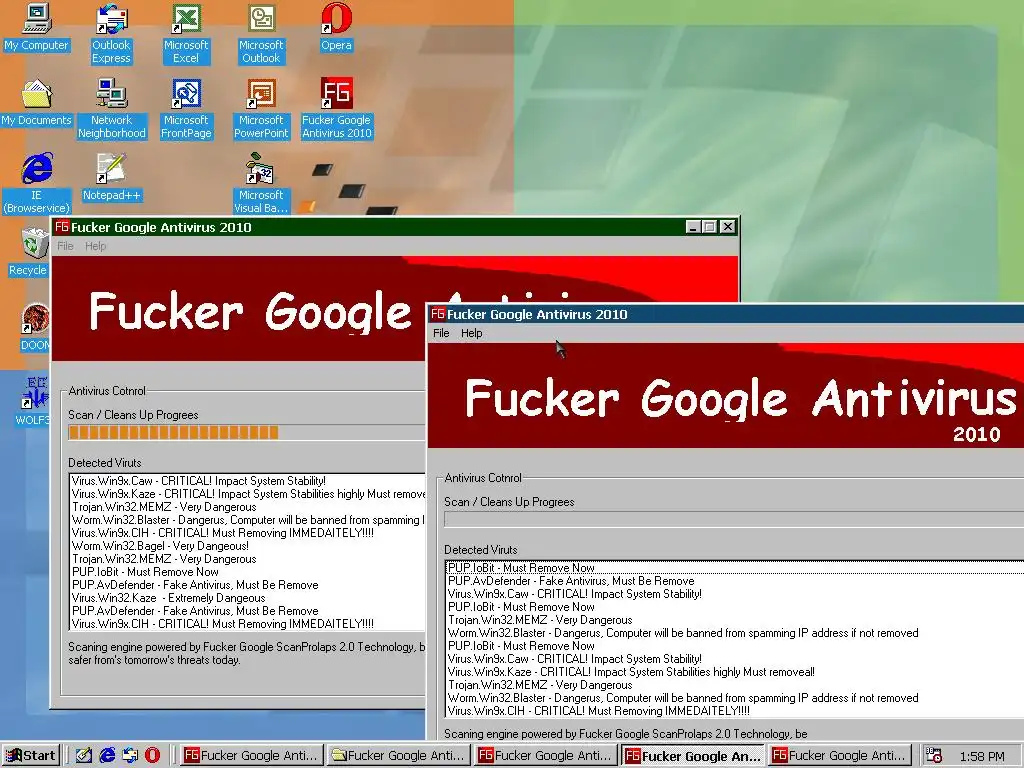This screenshot has height=768, width=1024.
Task: Select 'Virus.Win9x.Kaze' row in the front window list
Action: (735, 672)
